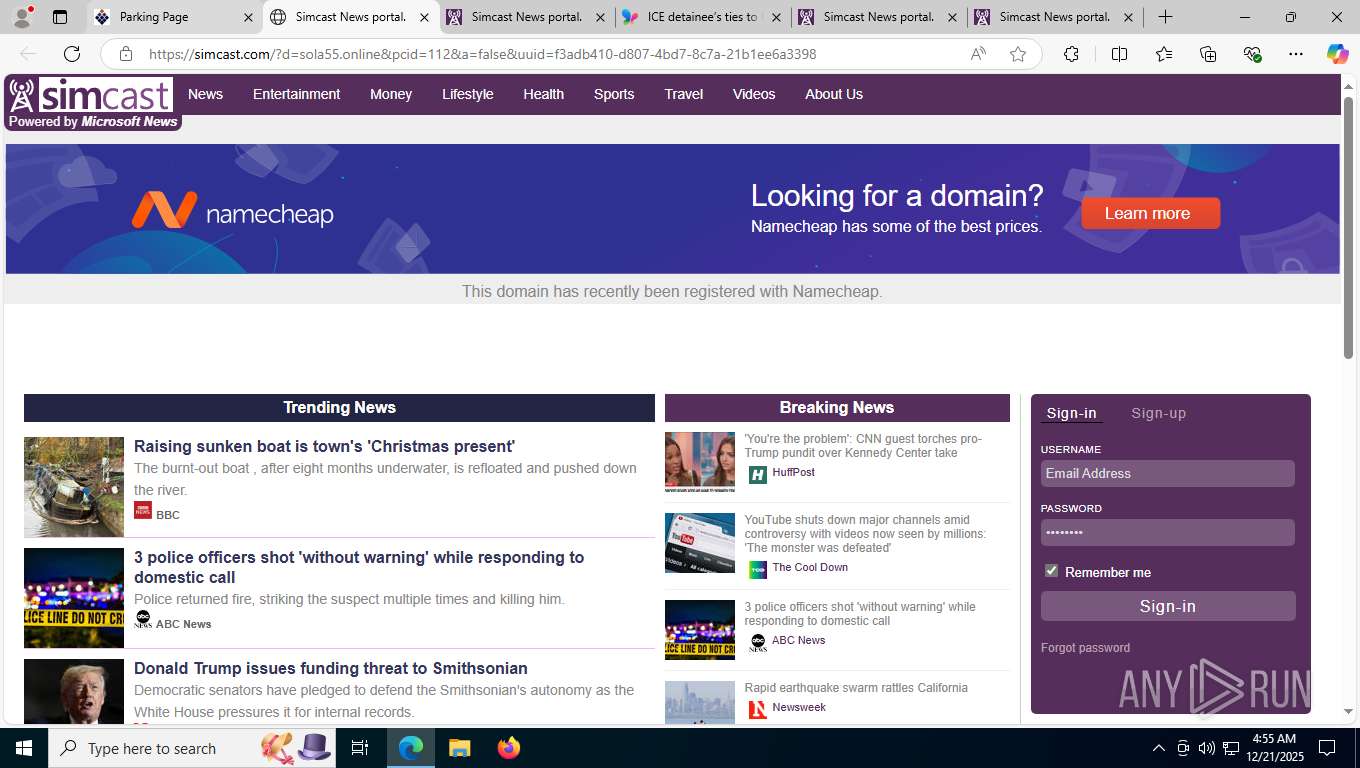Open the browser profile icon
Screen dimensions: 1360x768
pos(22,17)
